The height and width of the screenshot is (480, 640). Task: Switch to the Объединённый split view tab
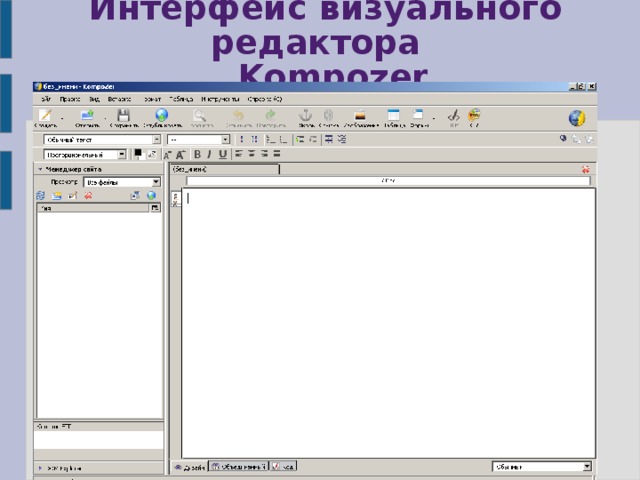tap(239, 466)
